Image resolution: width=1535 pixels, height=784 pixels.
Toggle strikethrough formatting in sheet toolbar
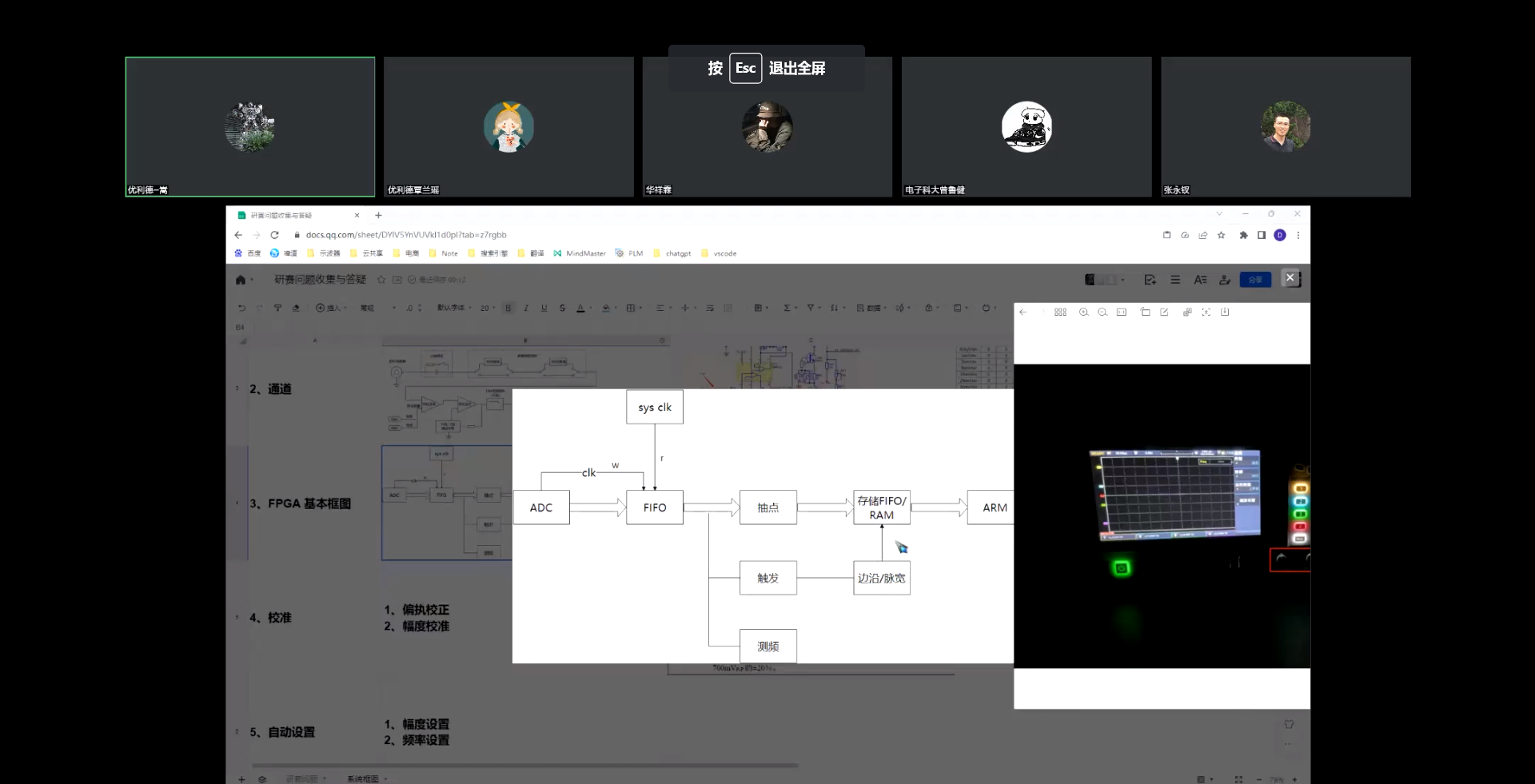(562, 308)
